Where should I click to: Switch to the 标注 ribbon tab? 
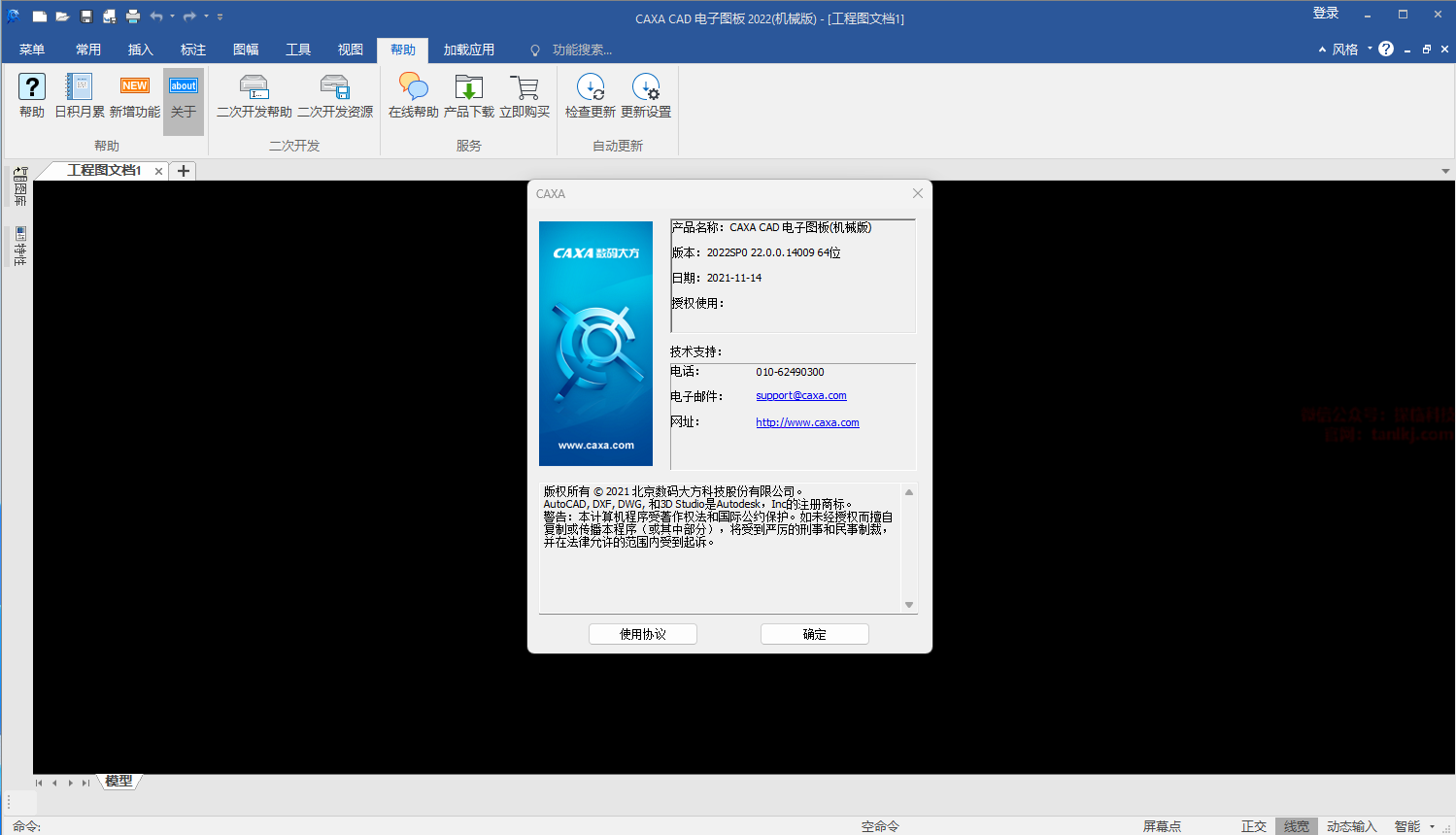click(x=193, y=50)
